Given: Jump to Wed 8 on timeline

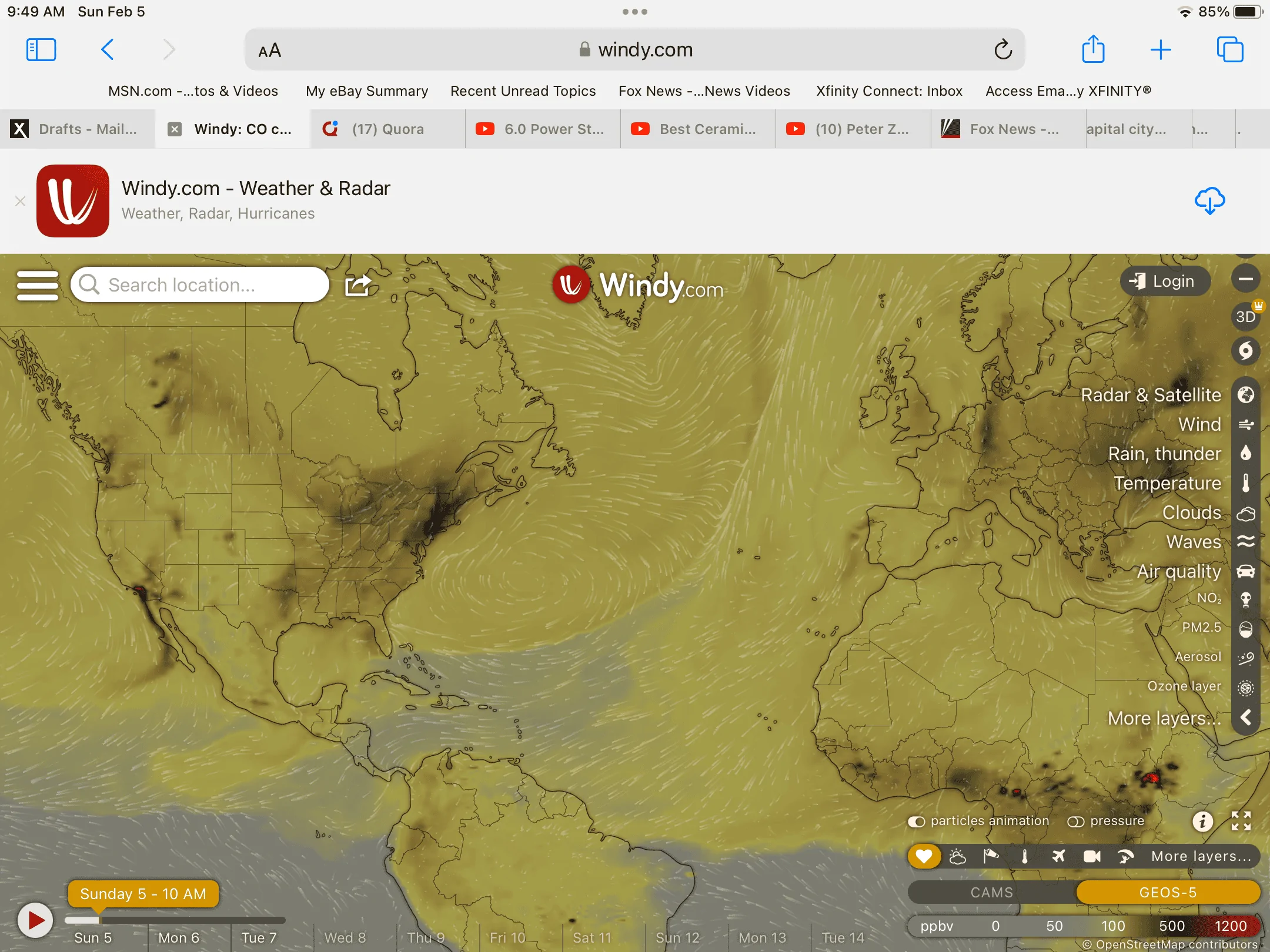Looking at the screenshot, I should (345, 938).
